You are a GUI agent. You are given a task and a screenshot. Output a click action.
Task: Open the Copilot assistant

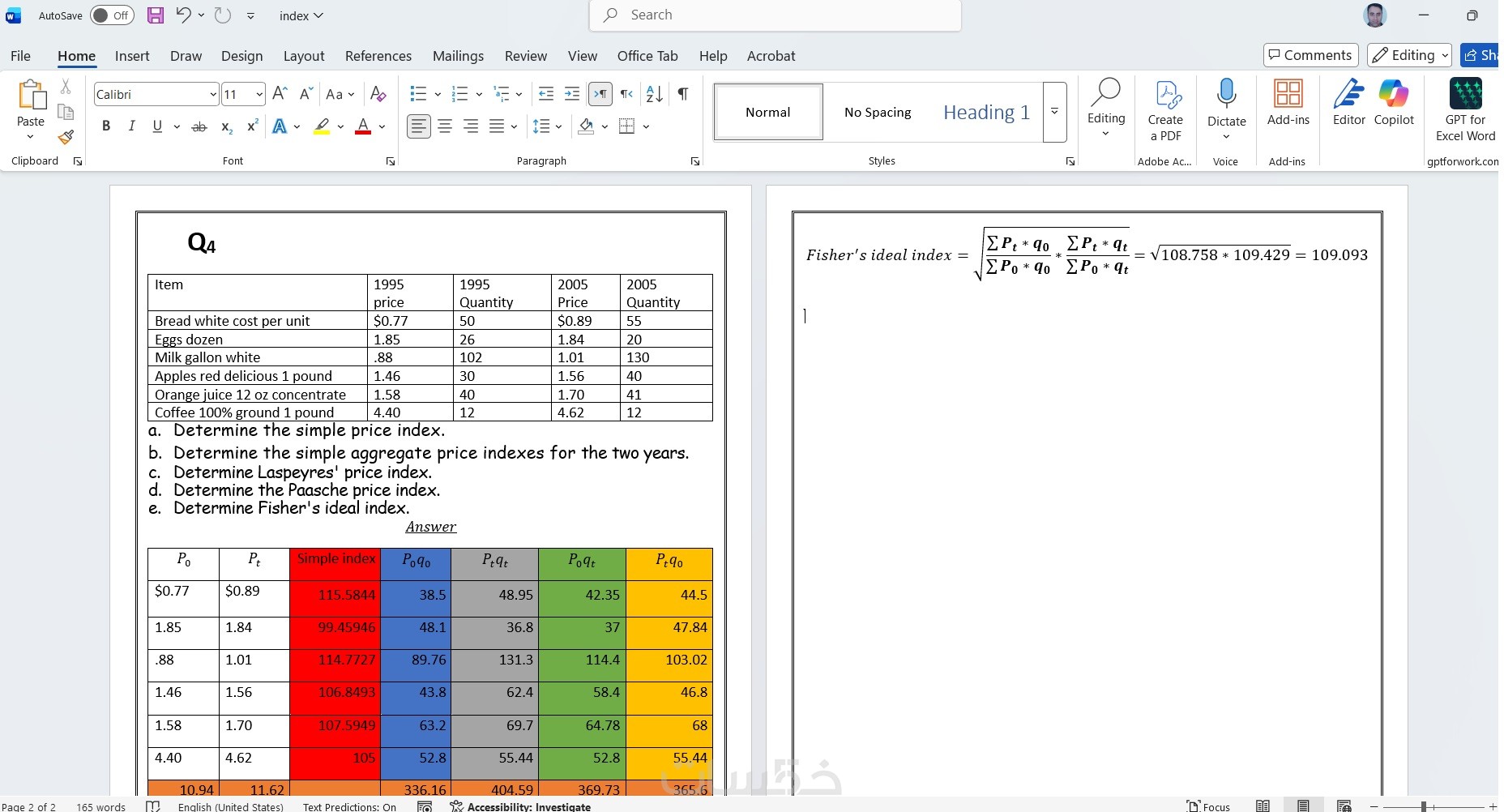[1394, 103]
